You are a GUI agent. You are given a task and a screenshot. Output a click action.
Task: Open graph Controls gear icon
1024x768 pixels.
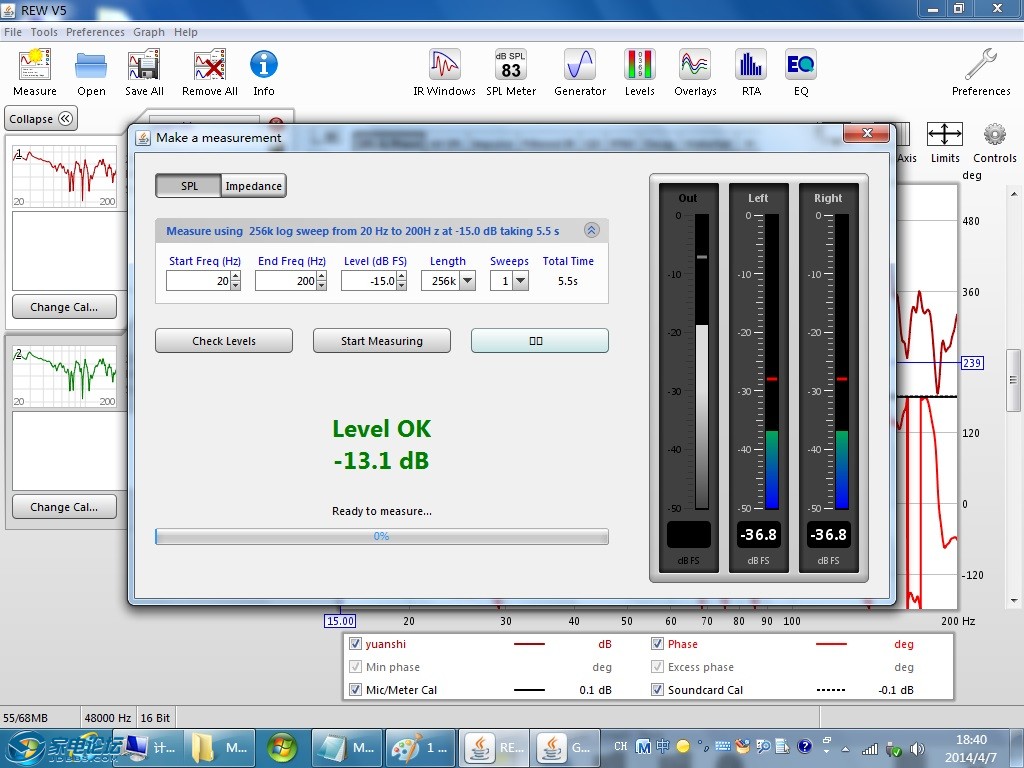coord(995,142)
